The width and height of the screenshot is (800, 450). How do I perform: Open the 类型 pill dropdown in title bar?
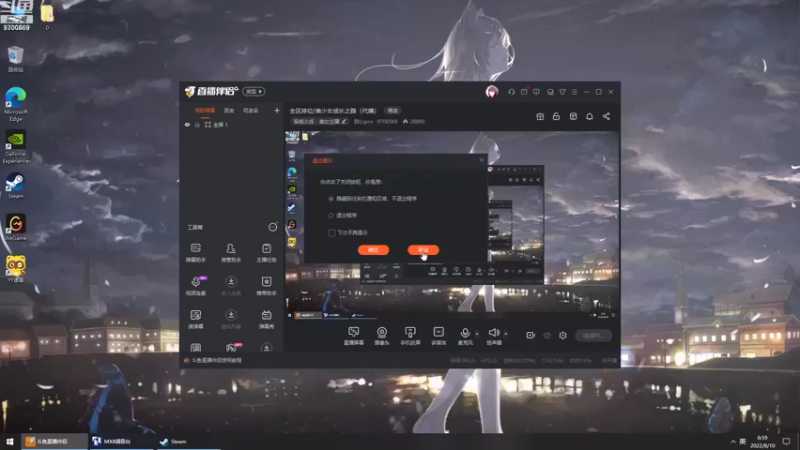click(254, 91)
